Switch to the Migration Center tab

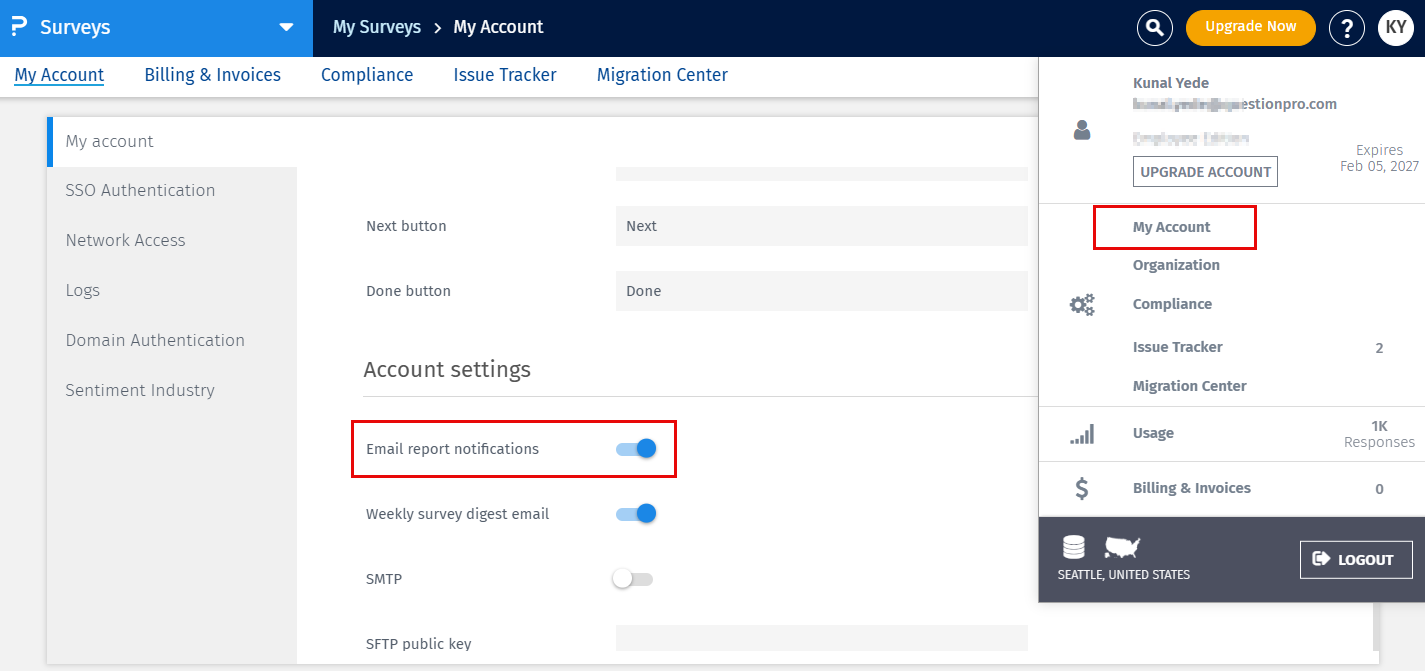pos(662,75)
